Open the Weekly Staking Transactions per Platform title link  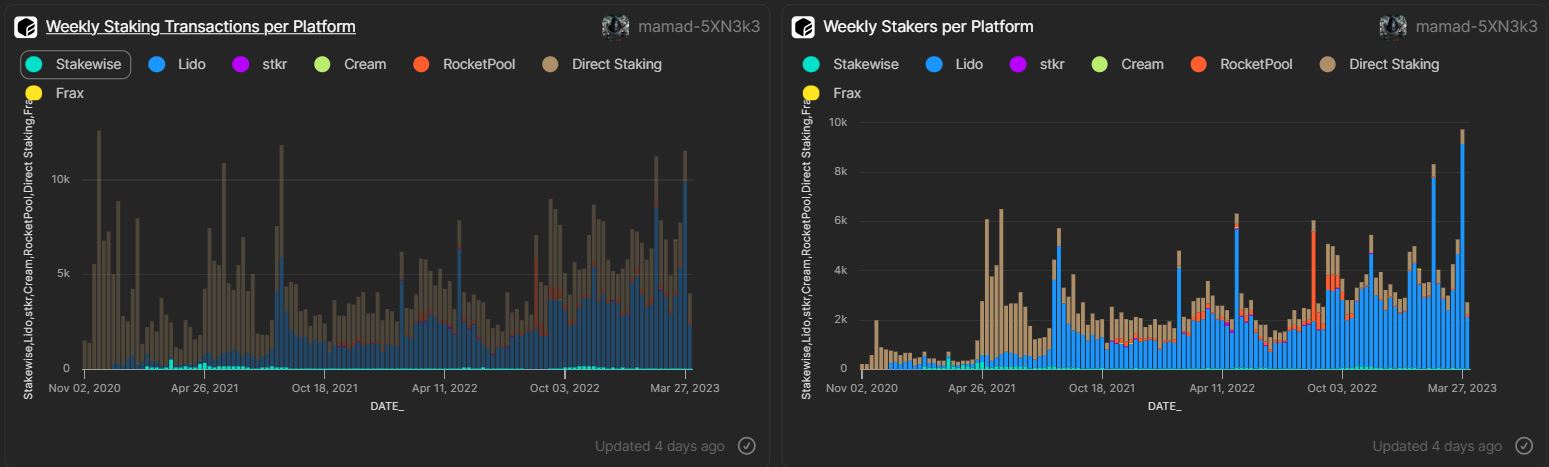(x=200, y=27)
